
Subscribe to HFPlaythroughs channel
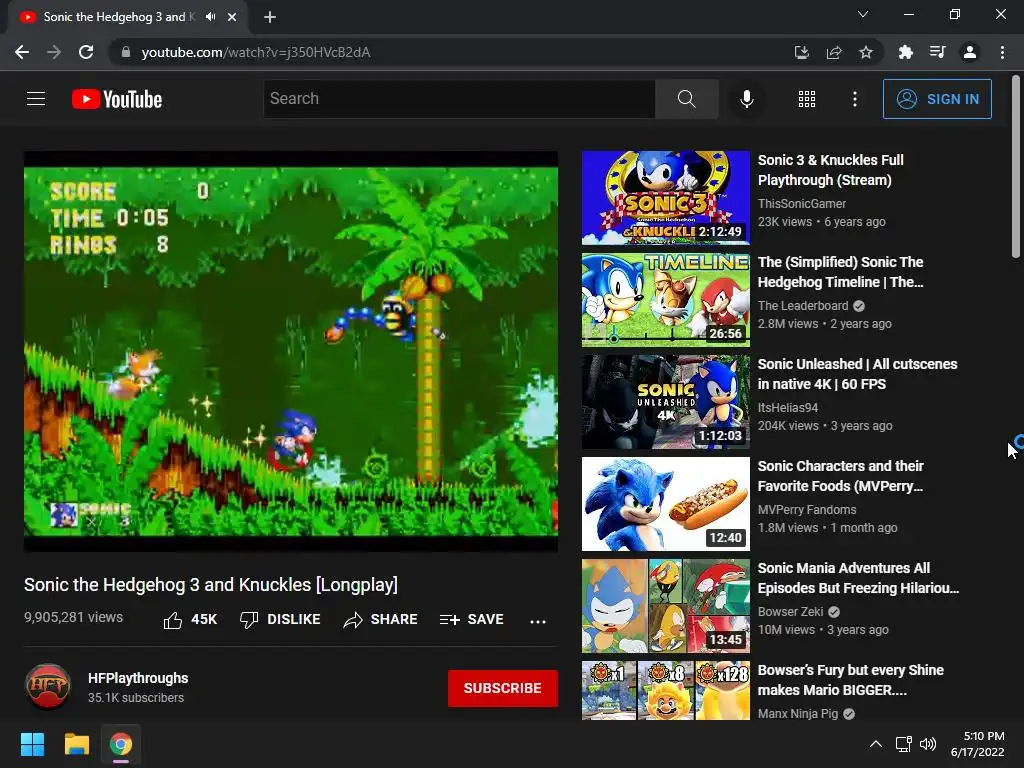pyautogui.click(x=502, y=688)
